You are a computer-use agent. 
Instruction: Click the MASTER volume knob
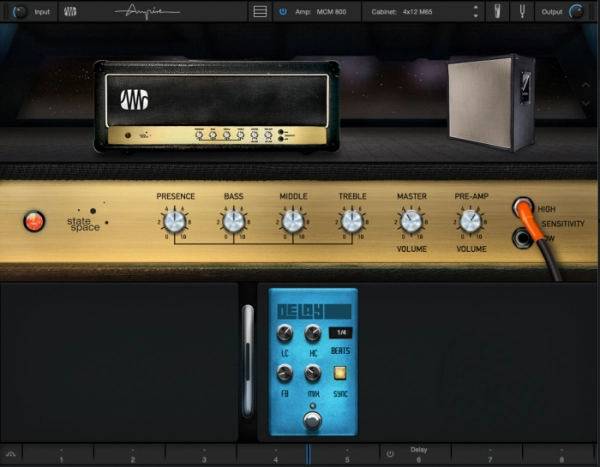[x=411, y=222]
